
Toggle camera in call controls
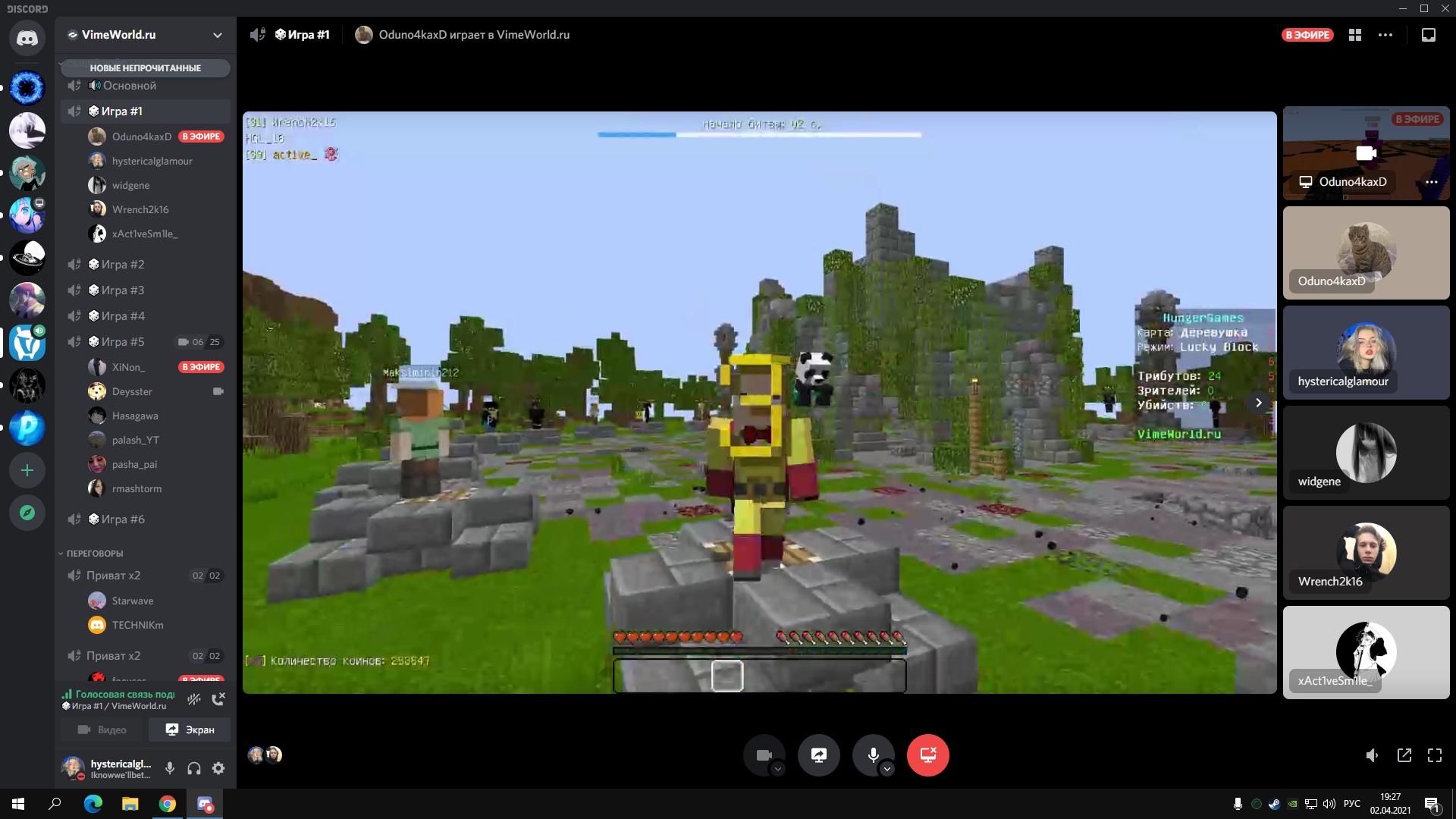tap(764, 755)
